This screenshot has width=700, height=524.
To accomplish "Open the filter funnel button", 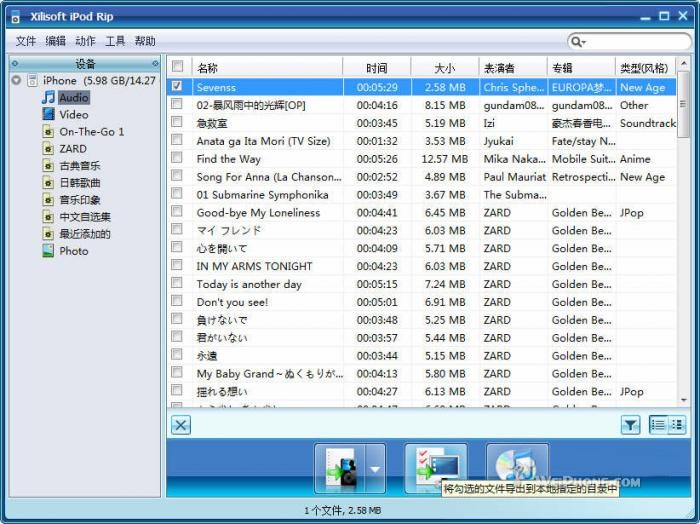I will click(630, 425).
